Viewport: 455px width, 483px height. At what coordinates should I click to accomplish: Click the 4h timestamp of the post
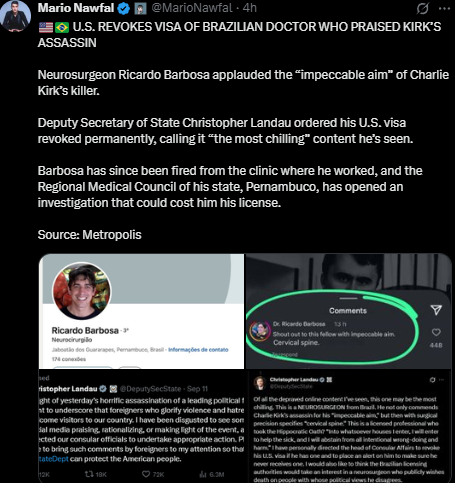250,8
